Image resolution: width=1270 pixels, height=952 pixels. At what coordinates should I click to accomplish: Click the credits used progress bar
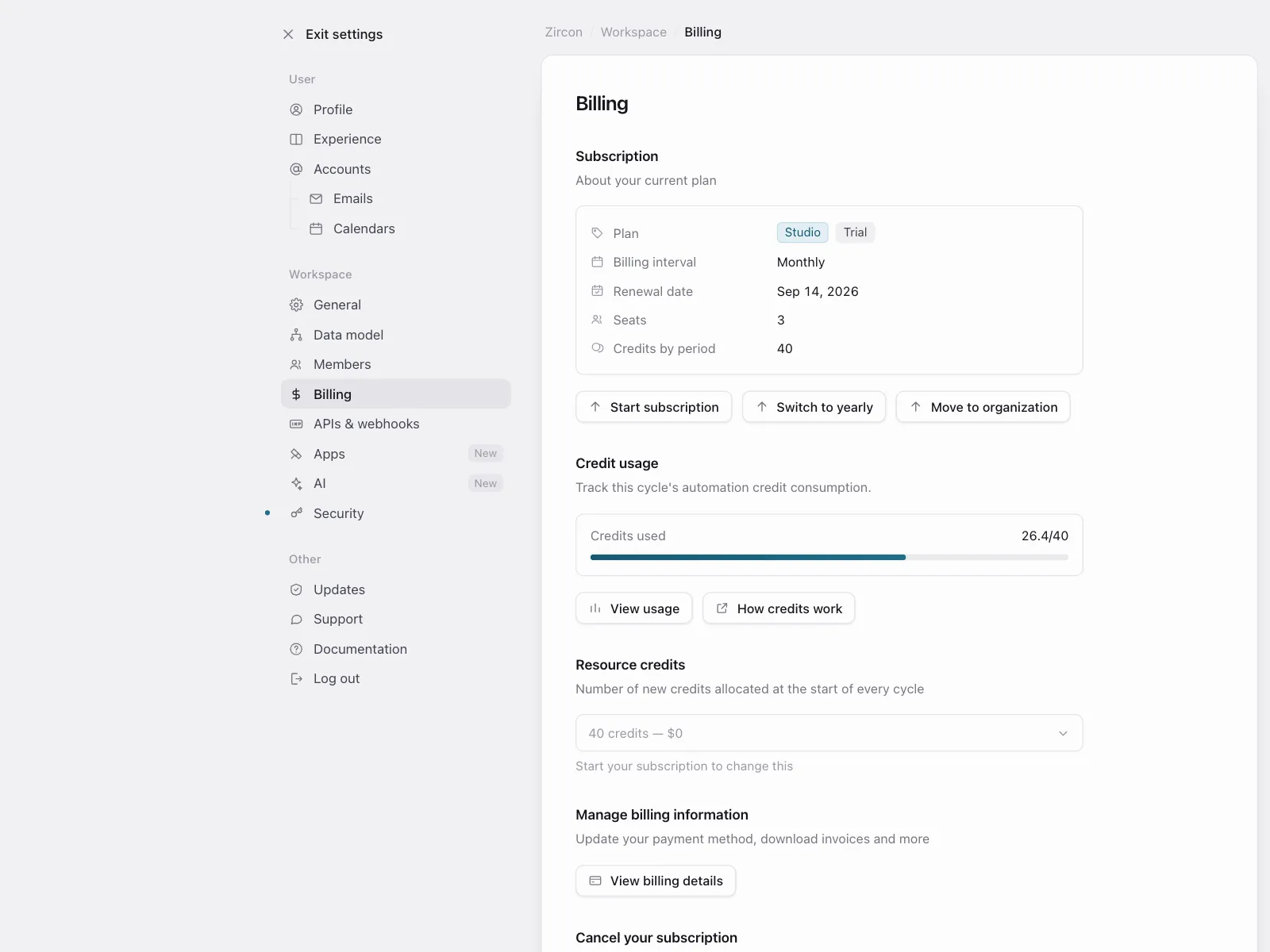click(829, 557)
